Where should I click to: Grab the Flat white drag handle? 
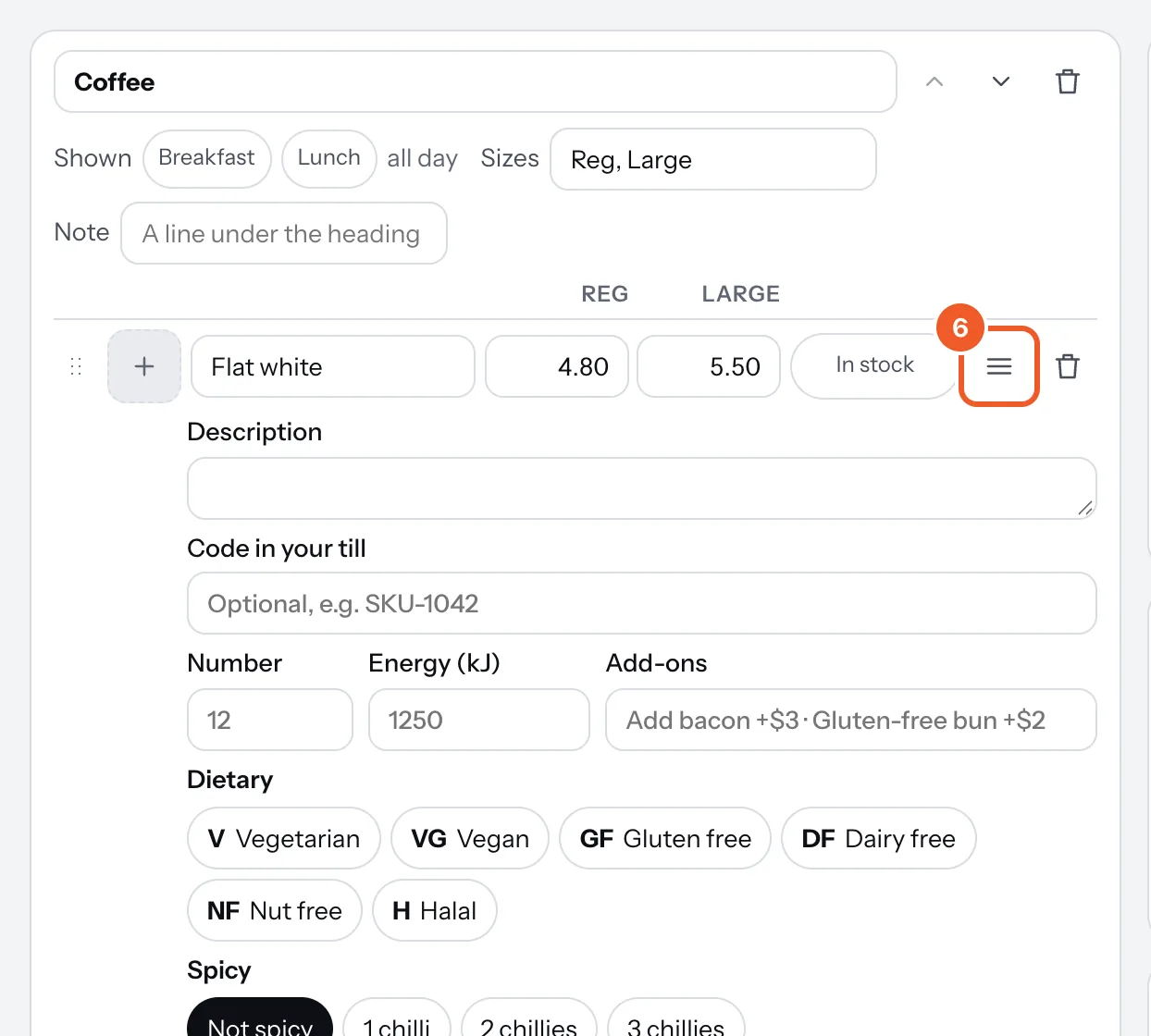pyautogui.click(x=77, y=366)
